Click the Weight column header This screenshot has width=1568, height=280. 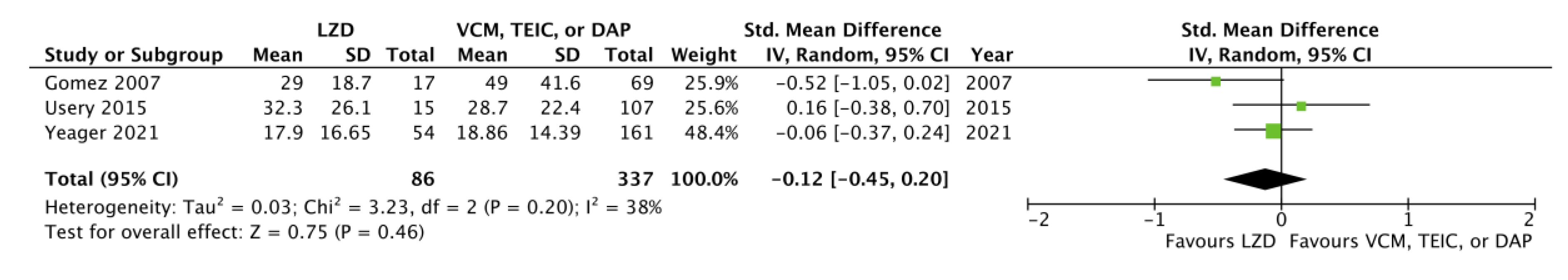pos(703,55)
